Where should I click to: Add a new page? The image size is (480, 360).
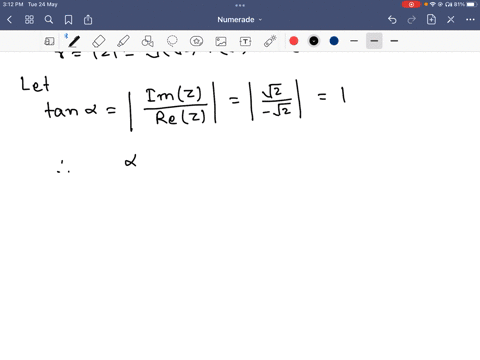click(431, 20)
